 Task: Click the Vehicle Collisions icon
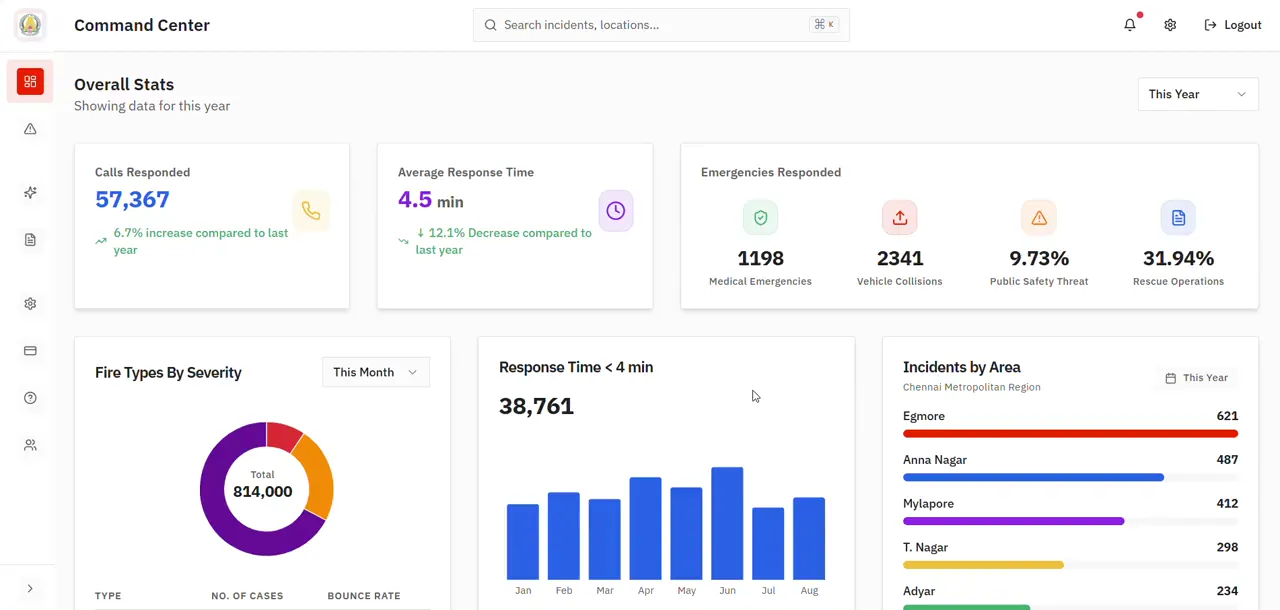pyautogui.click(x=900, y=218)
